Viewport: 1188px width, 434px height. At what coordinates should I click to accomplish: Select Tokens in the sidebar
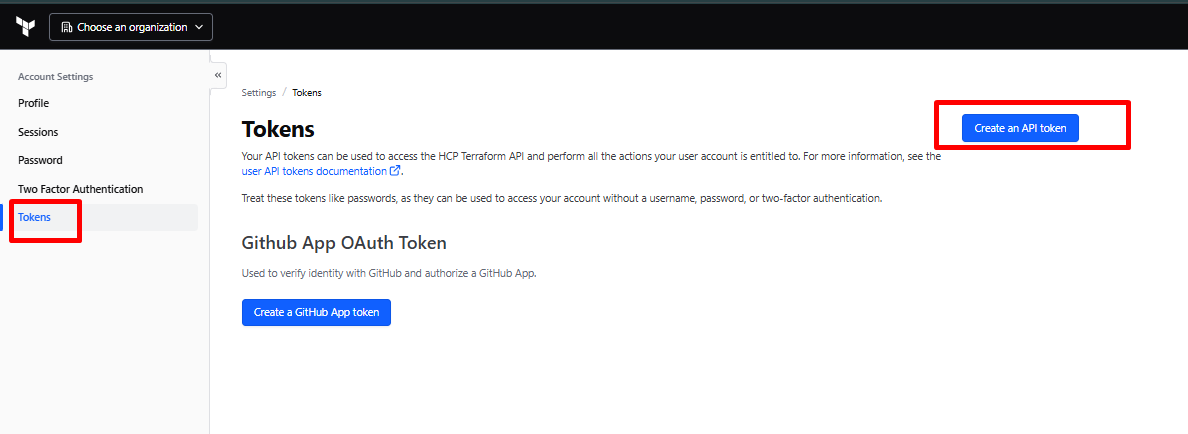(x=34, y=217)
